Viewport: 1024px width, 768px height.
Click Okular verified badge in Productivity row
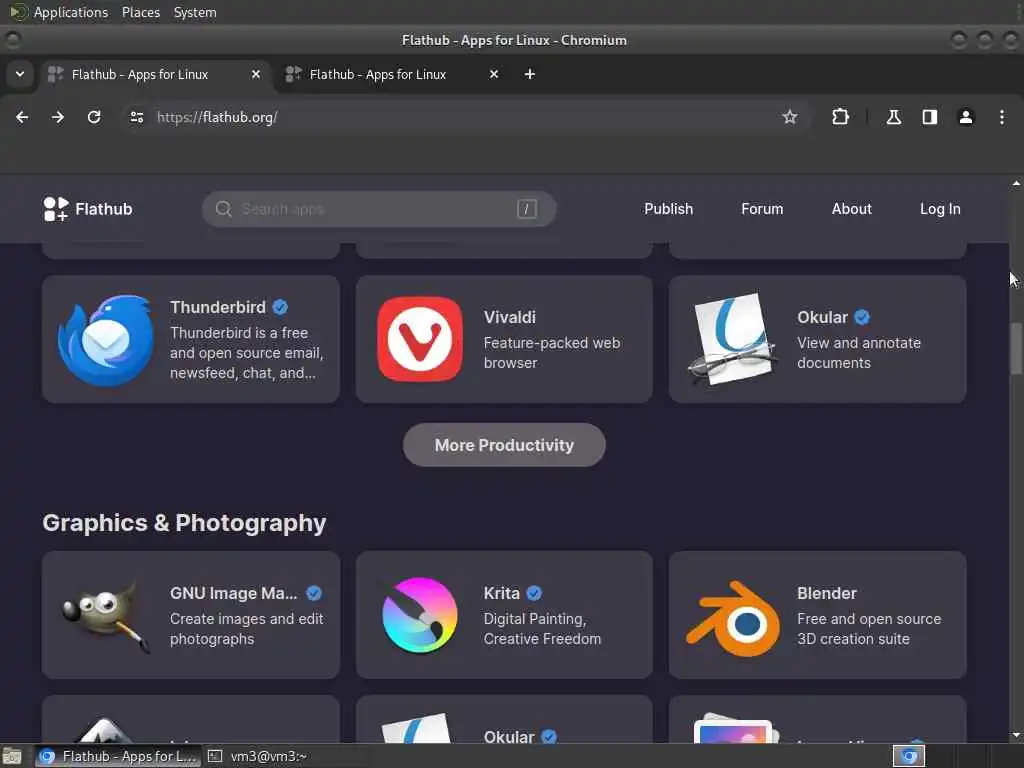pos(862,317)
